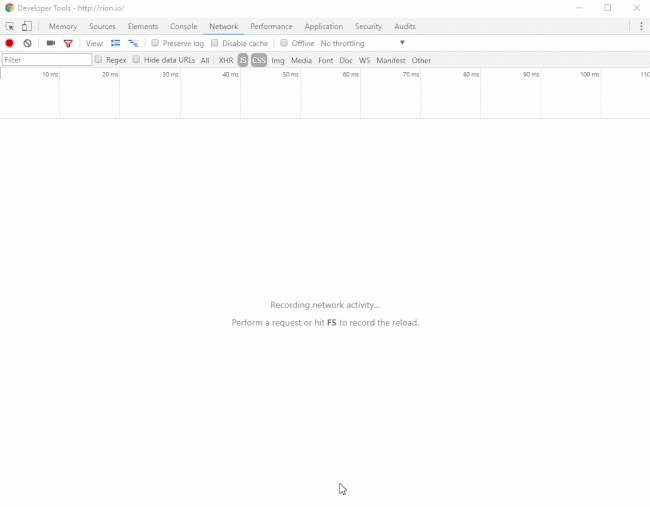Tick the Offline checkbox

284,43
